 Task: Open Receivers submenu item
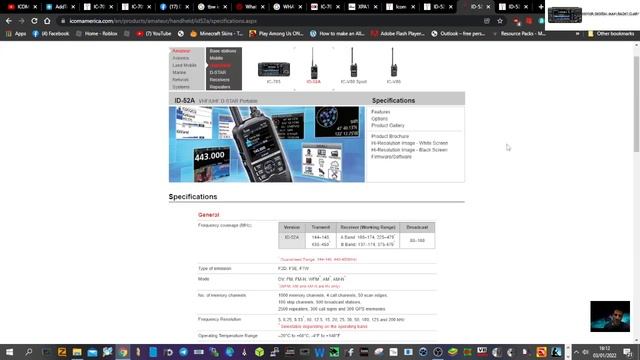click(x=219, y=80)
